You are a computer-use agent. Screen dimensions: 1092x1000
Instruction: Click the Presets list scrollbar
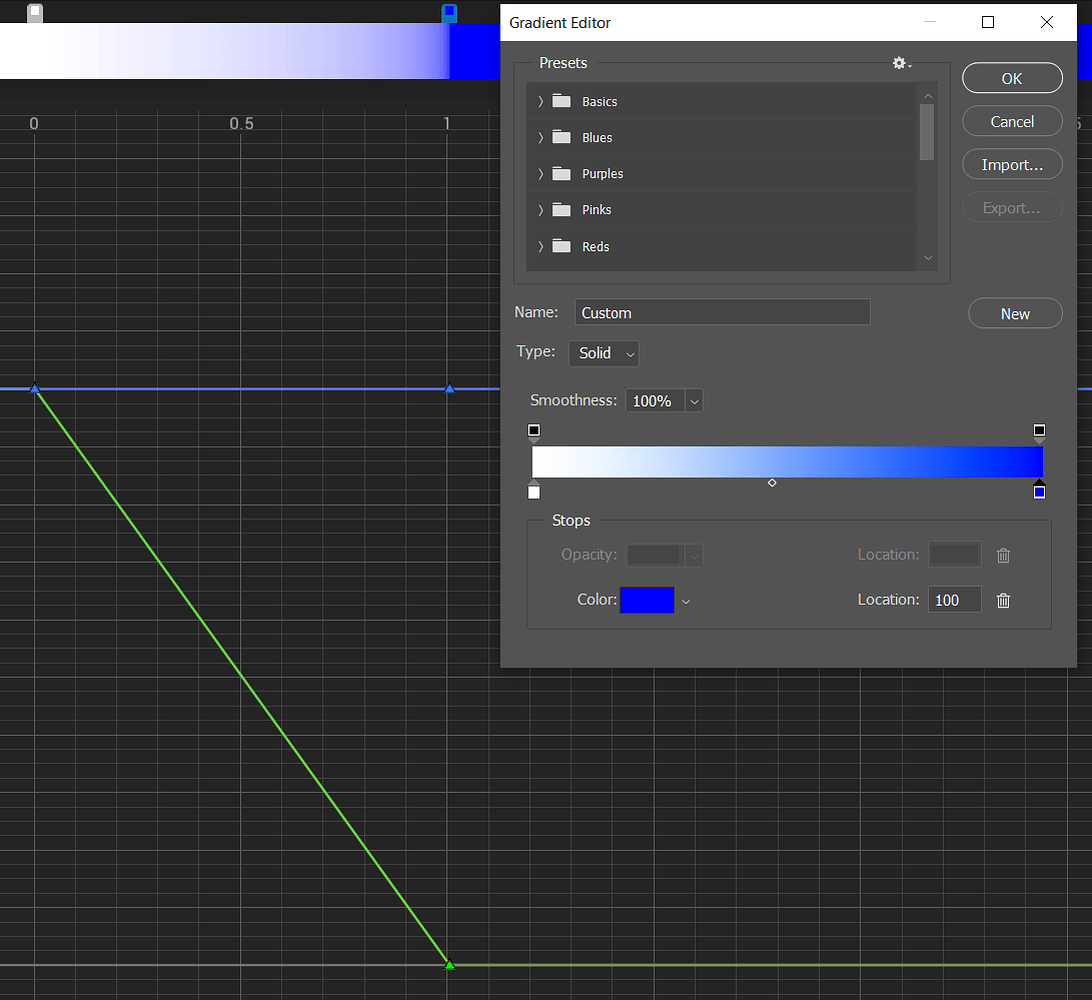(x=927, y=130)
